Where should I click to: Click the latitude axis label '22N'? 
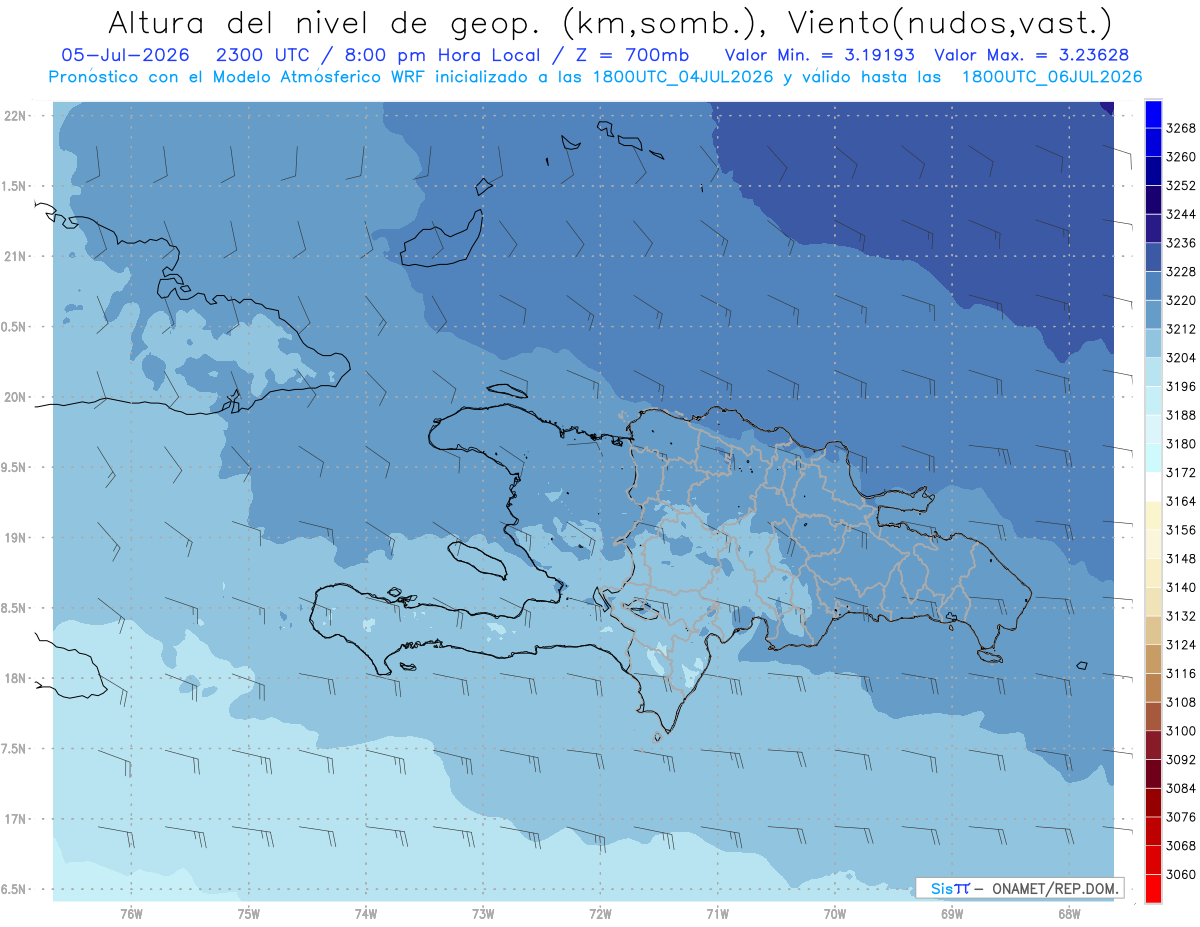click(16, 115)
